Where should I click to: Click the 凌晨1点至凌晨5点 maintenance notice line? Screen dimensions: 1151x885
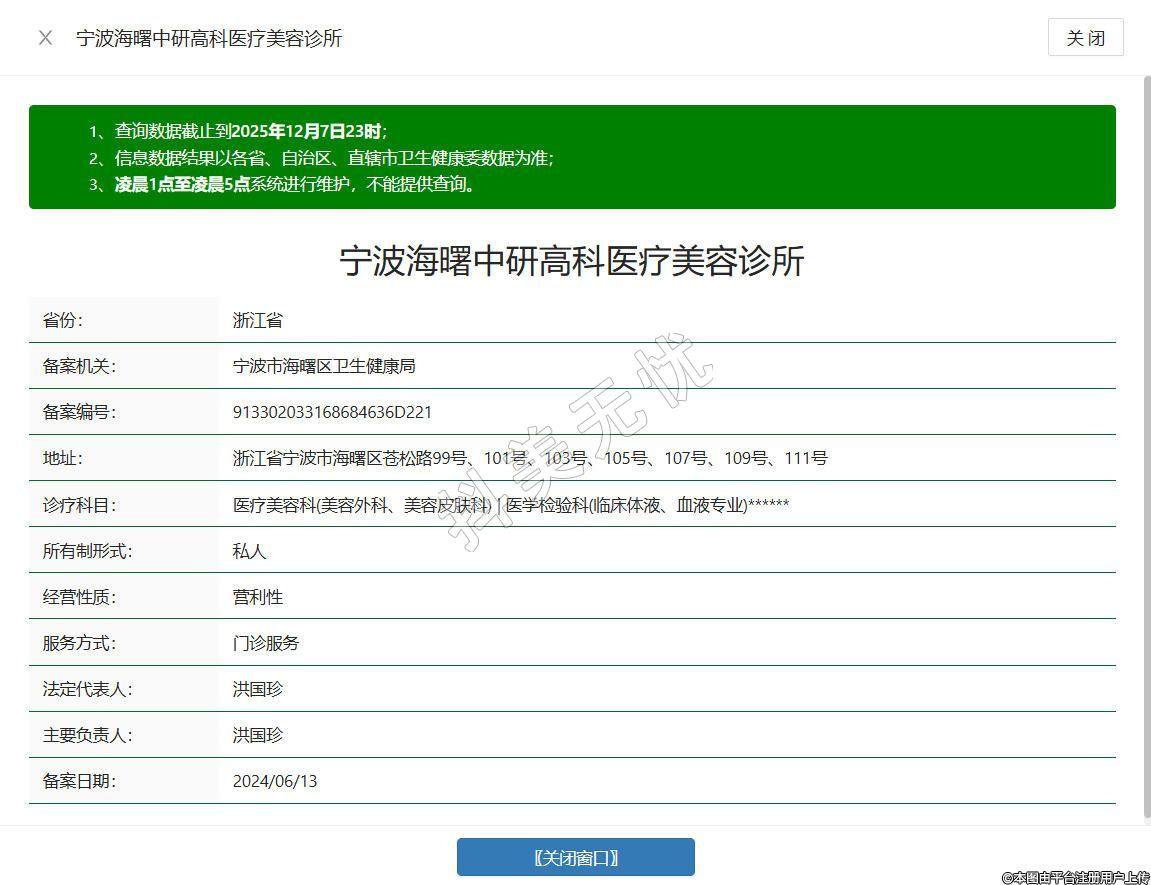[x=295, y=184]
